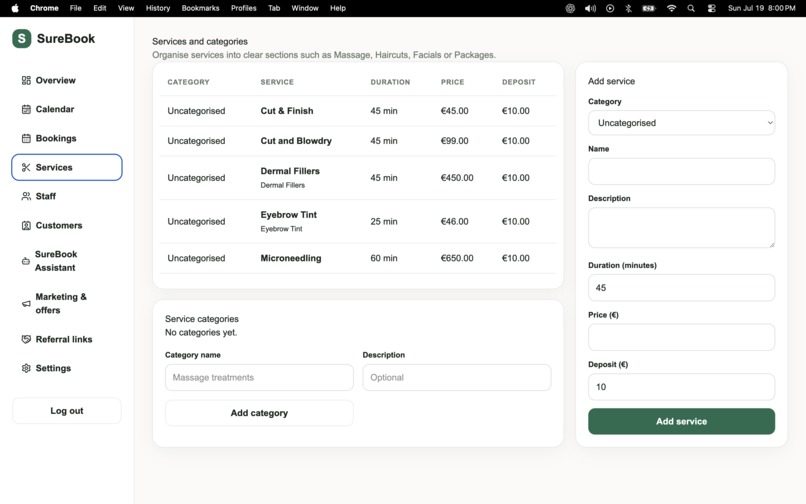Click the Customers icon in sidebar

(x=26, y=225)
